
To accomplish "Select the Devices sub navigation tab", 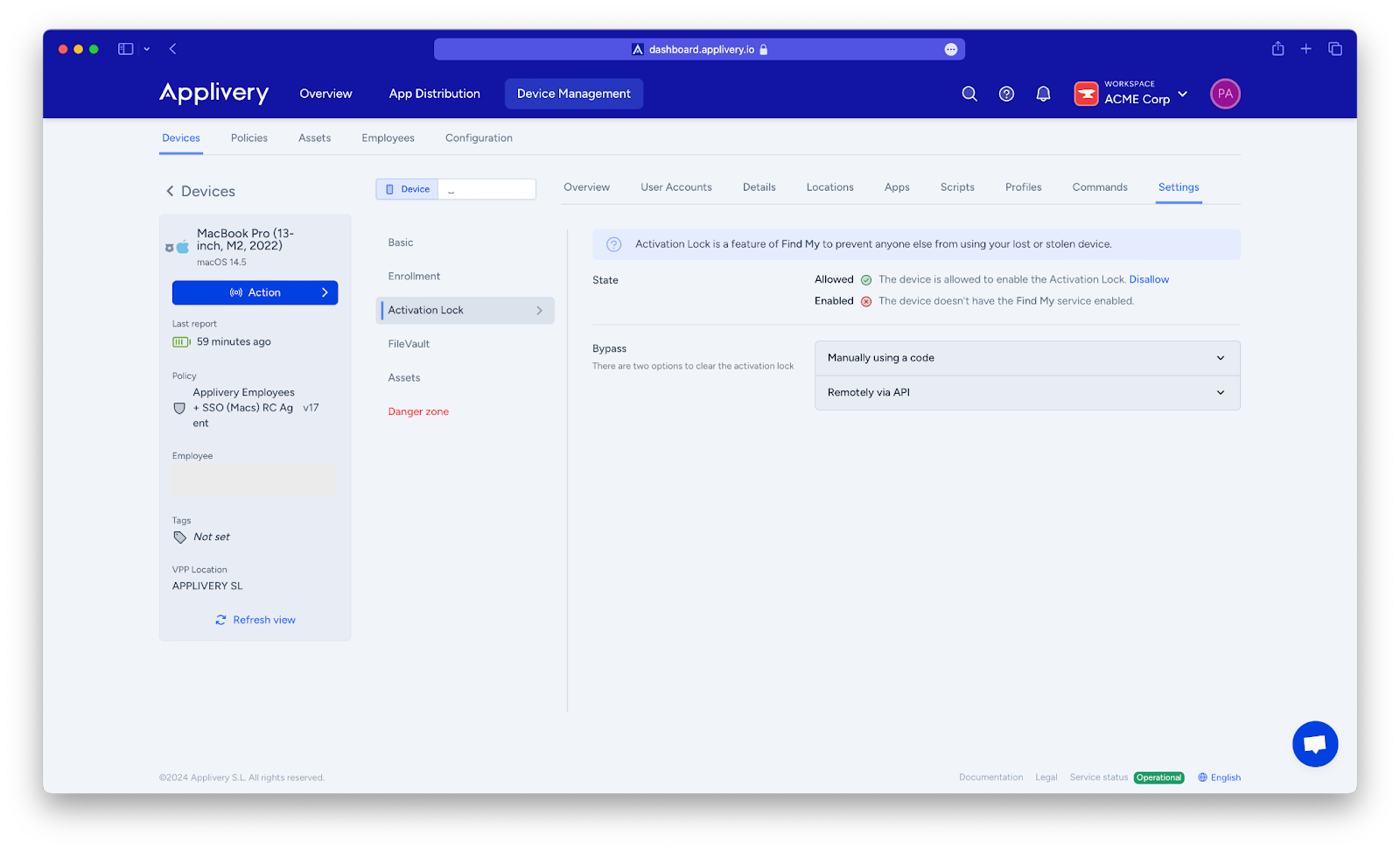I will click(181, 138).
